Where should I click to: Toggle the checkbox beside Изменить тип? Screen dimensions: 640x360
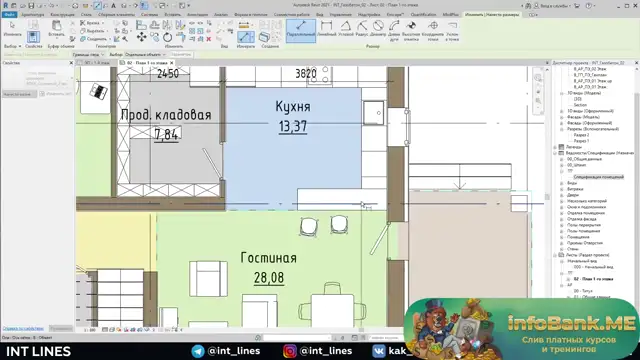(42, 94)
